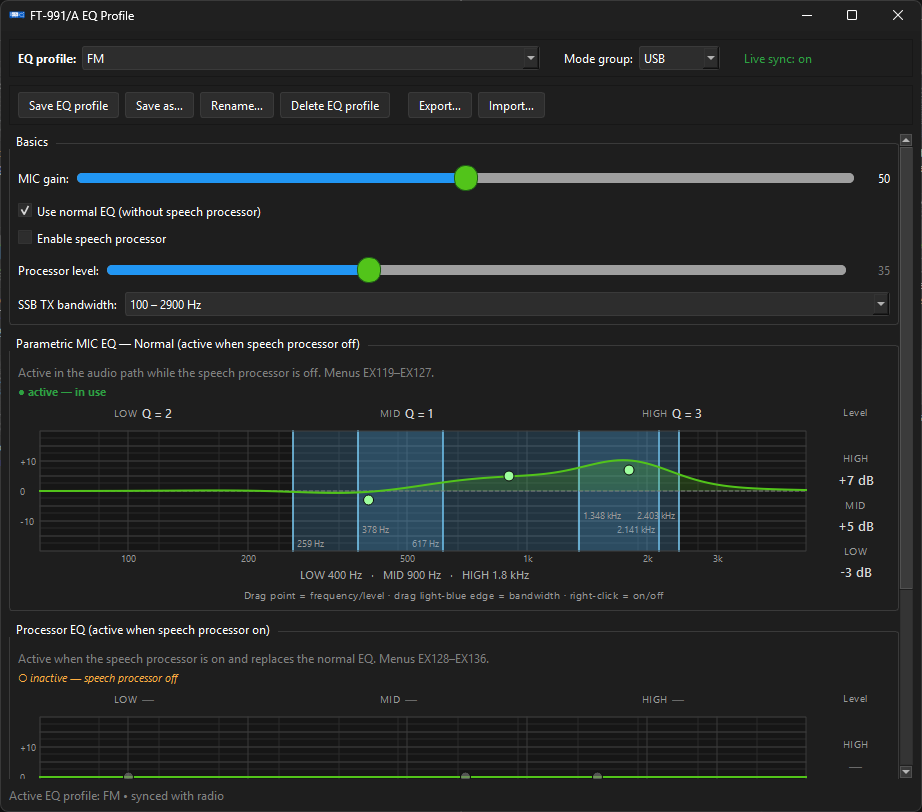Screen dimensions: 922x812
Task: Click the 259 Hz band edge label
Action: pos(310,543)
